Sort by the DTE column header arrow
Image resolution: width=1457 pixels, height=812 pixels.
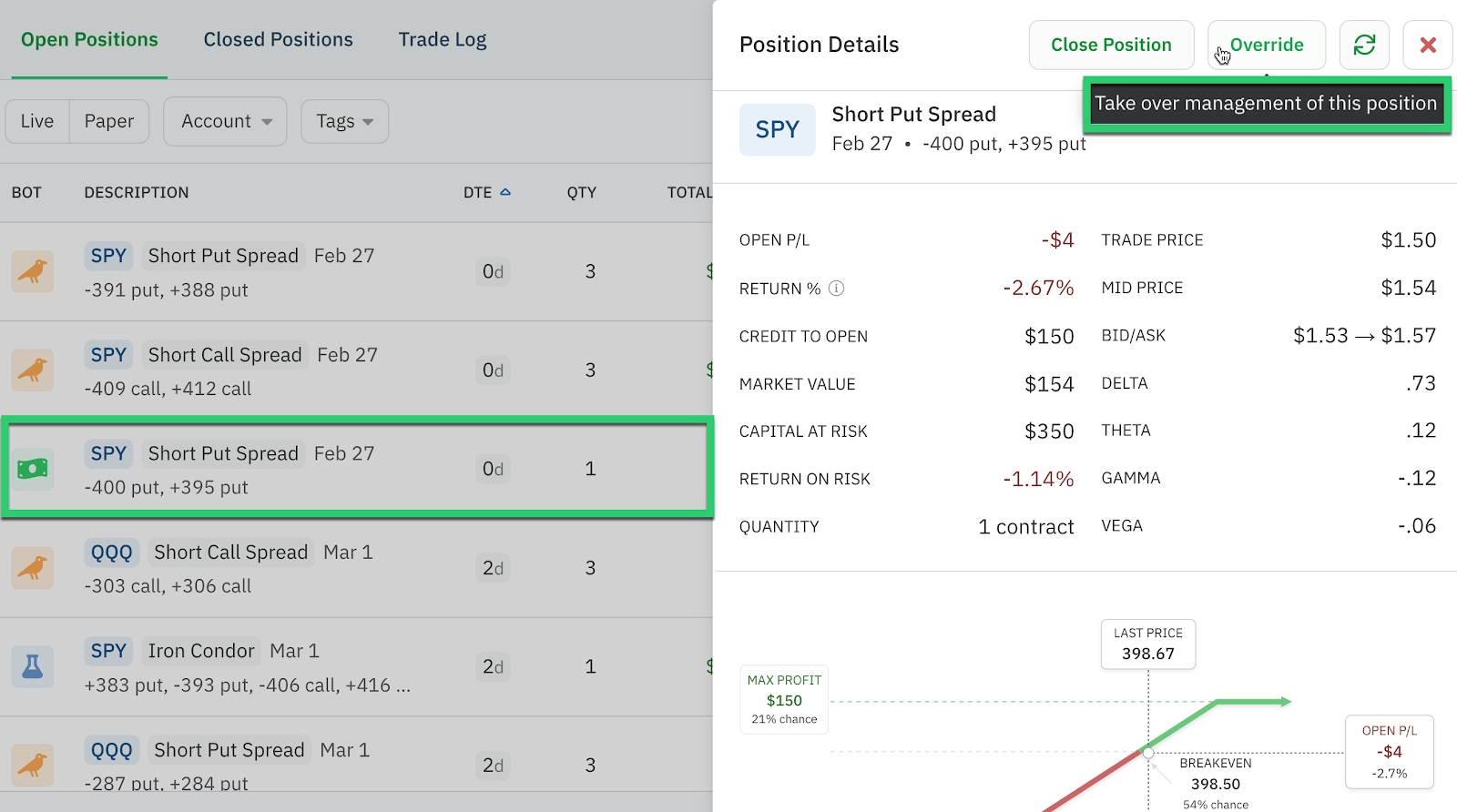(x=505, y=192)
